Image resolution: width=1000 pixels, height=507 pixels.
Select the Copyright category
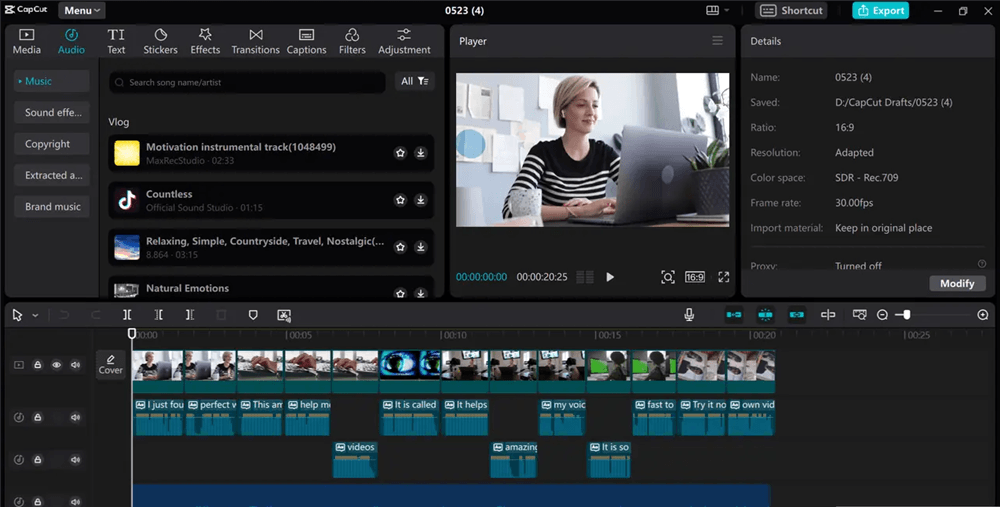point(51,143)
